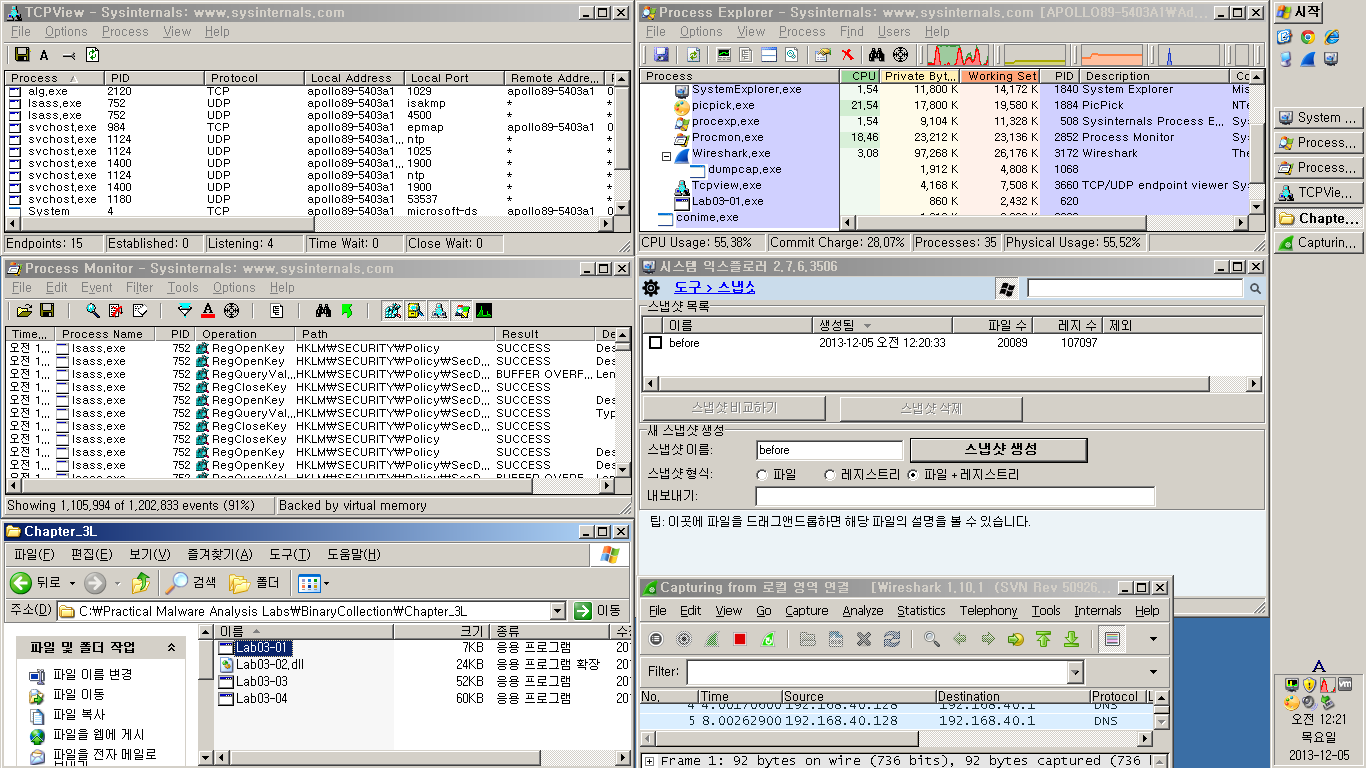The image size is (1366, 768).
Task: Click the binoculars Find icon in Process Explorer
Action: pos(877,55)
